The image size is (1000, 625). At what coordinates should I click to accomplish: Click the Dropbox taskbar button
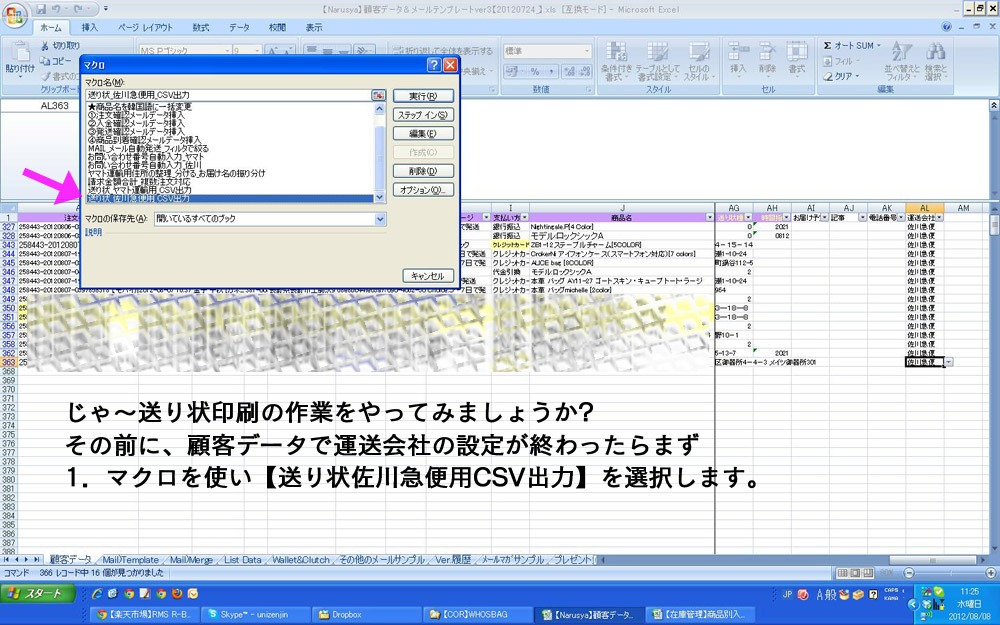[364, 614]
